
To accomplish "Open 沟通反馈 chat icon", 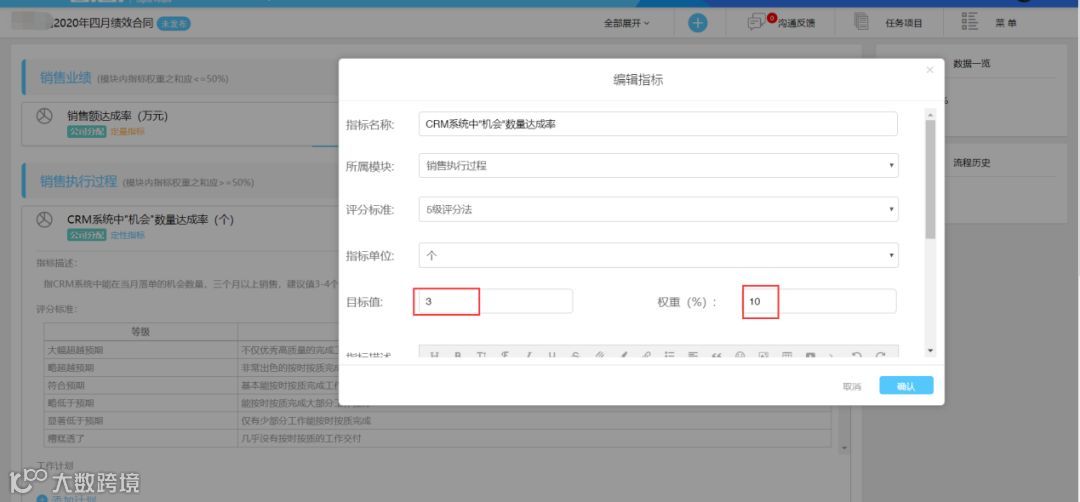I will [756, 23].
